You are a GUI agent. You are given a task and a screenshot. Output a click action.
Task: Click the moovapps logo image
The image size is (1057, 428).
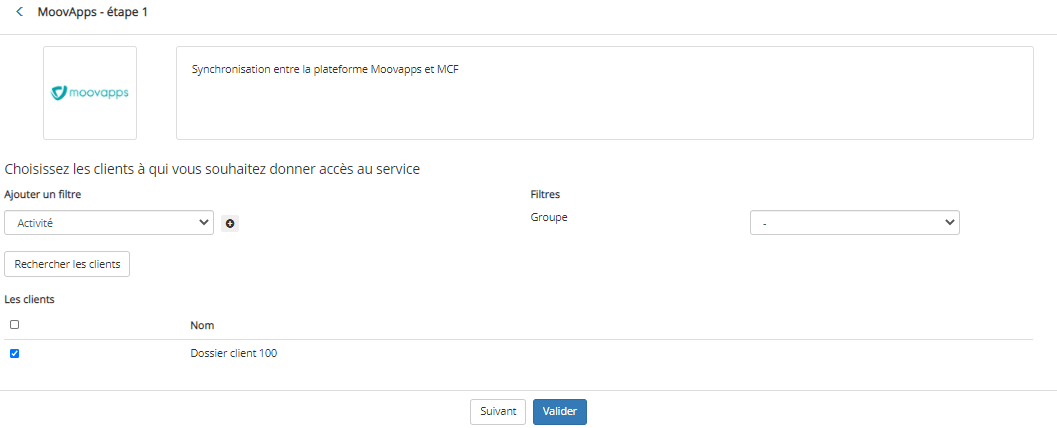90,93
